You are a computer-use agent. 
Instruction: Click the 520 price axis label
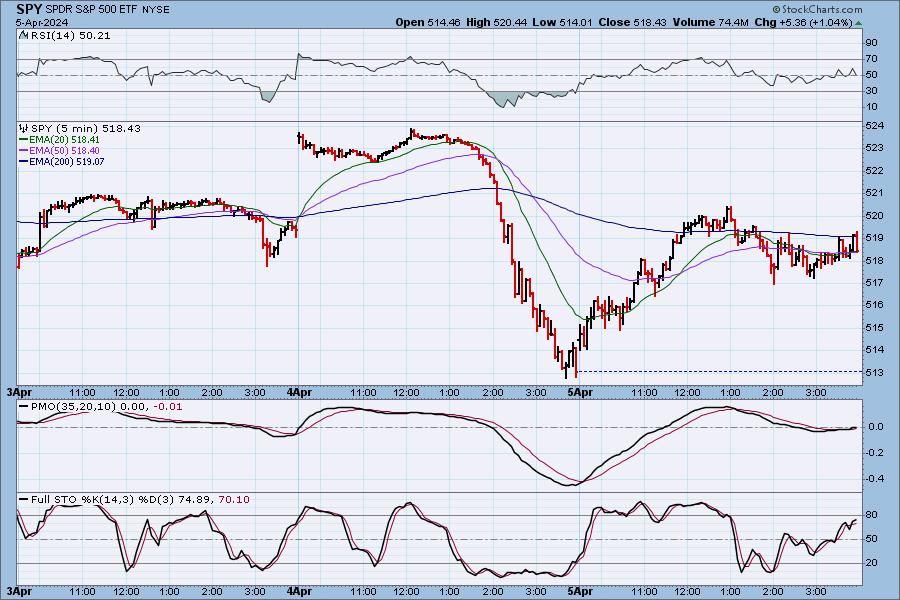coord(874,215)
